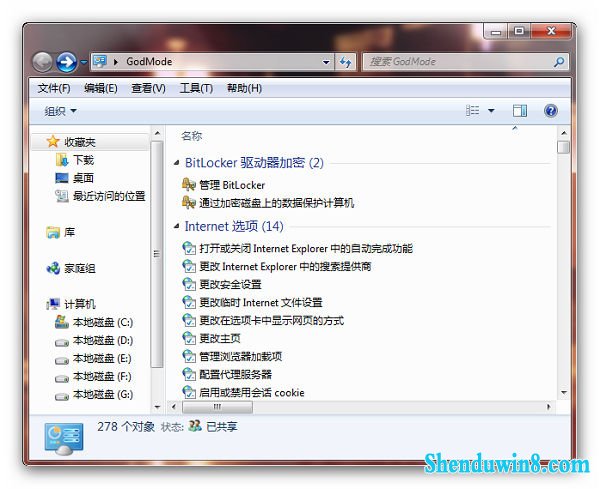Open the 帮助(H) menu
The width and height of the screenshot is (600, 489).
coord(245,88)
